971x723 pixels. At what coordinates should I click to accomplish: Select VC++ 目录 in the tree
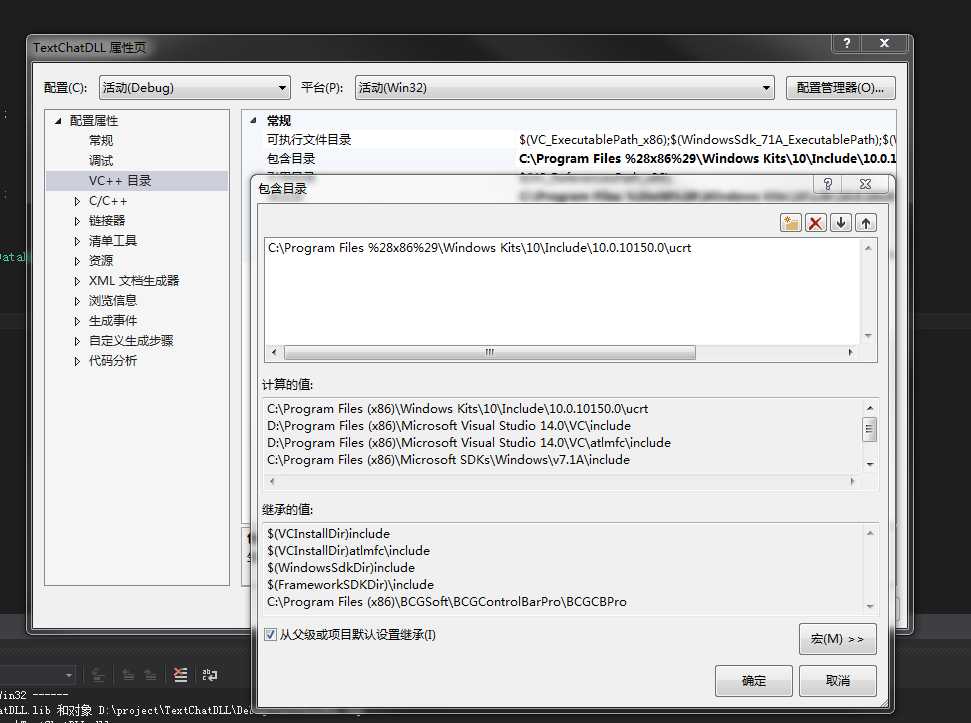click(x=120, y=181)
